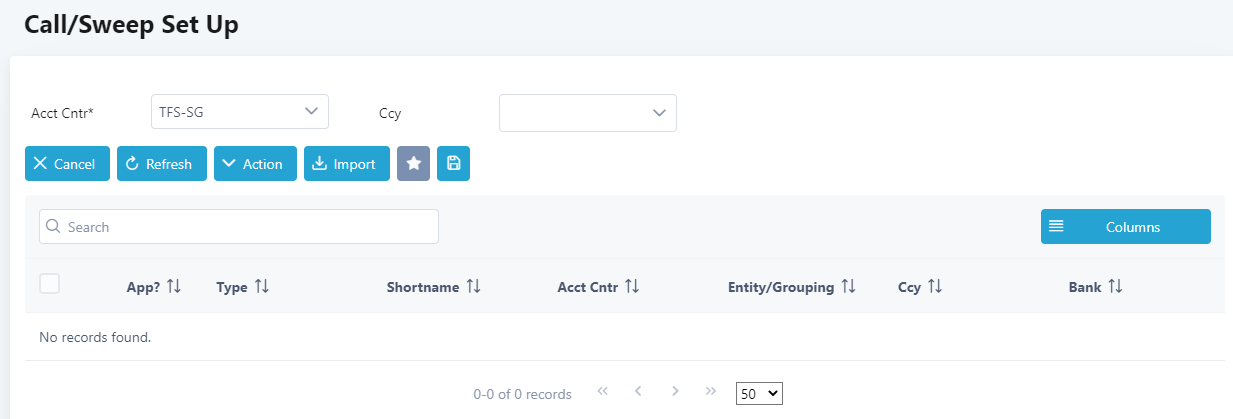Screen dimensions: 1233x419
Task: Sort by Acct Cntr column arrows
Action: [x=632, y=287]
